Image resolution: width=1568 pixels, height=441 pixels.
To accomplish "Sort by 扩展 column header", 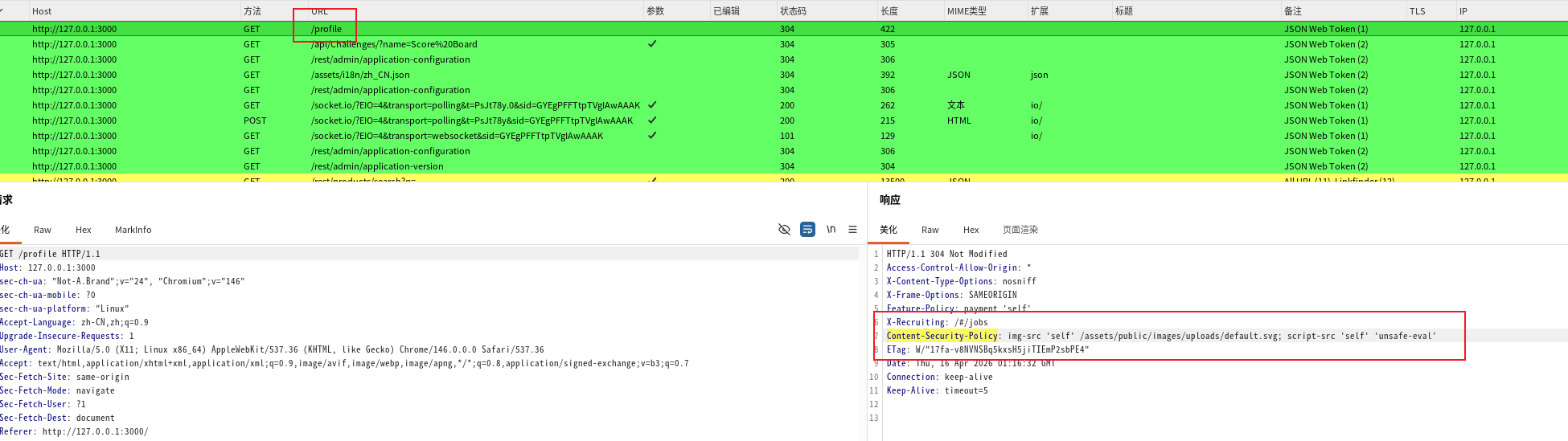I will coord(1039,11).
